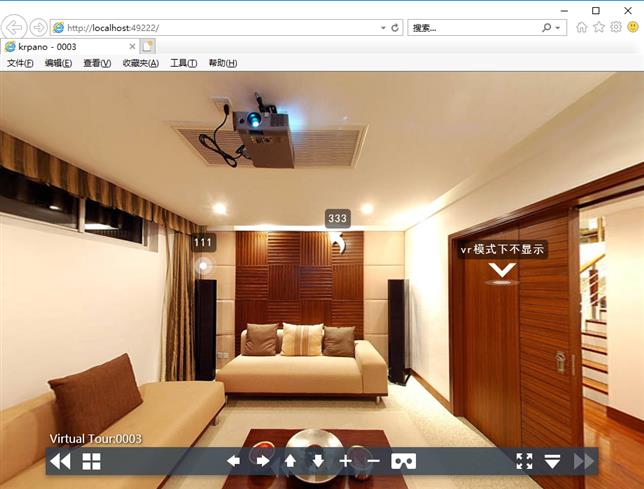The width and height of the screenshot is (644, 489).
Task: Open the browser home page icon
Action: (582, 27)
